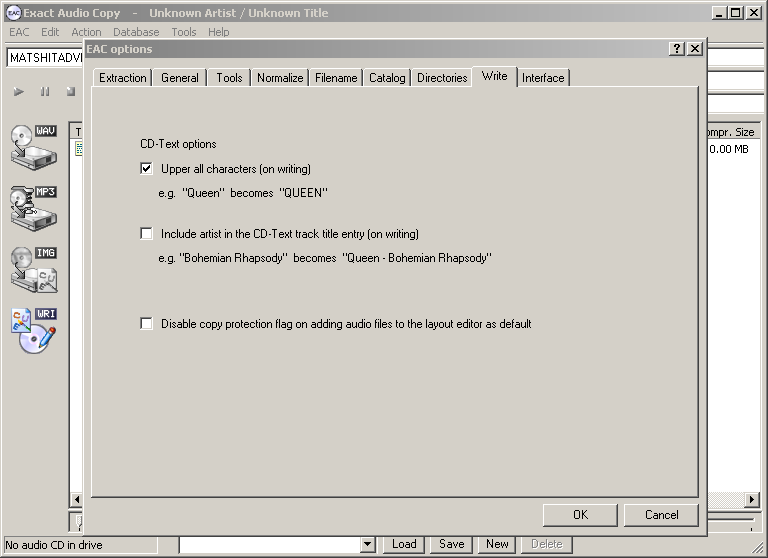The height and width of the screenshot is (558, 768).
Task: Click the Compr. Size column header
Action: tap(733, 132)
